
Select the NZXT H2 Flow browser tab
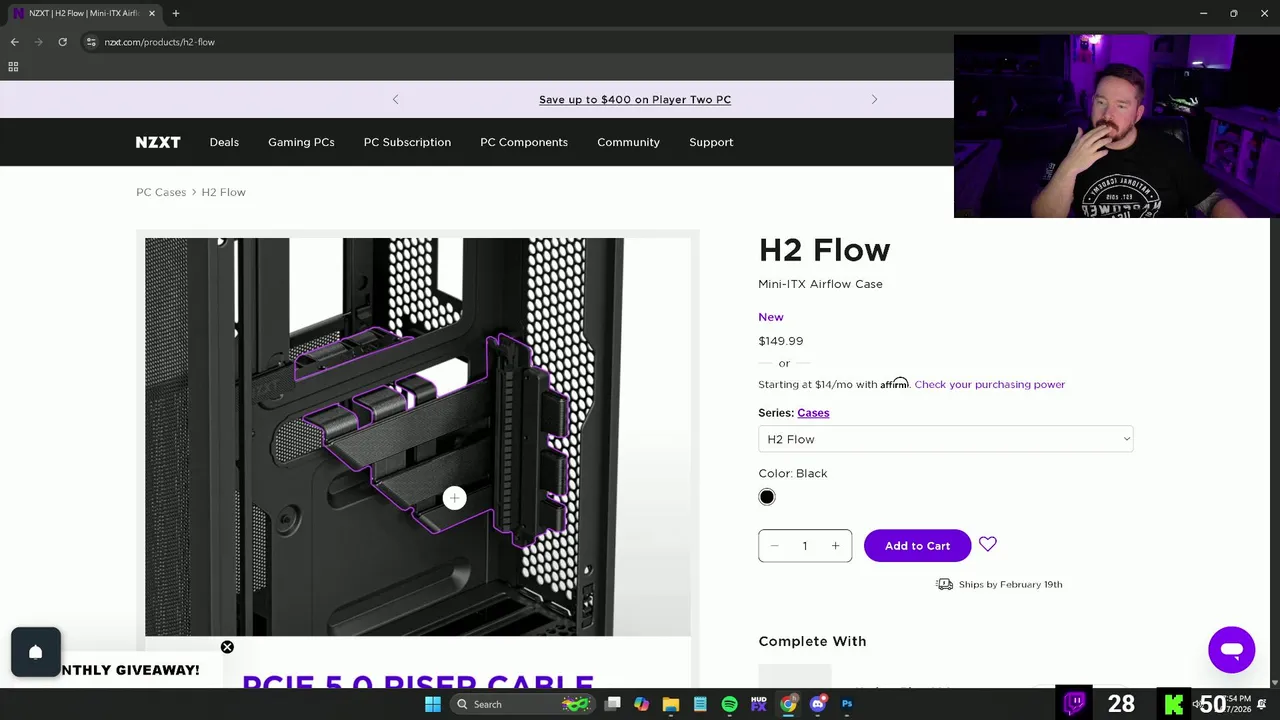click(83, 13)
